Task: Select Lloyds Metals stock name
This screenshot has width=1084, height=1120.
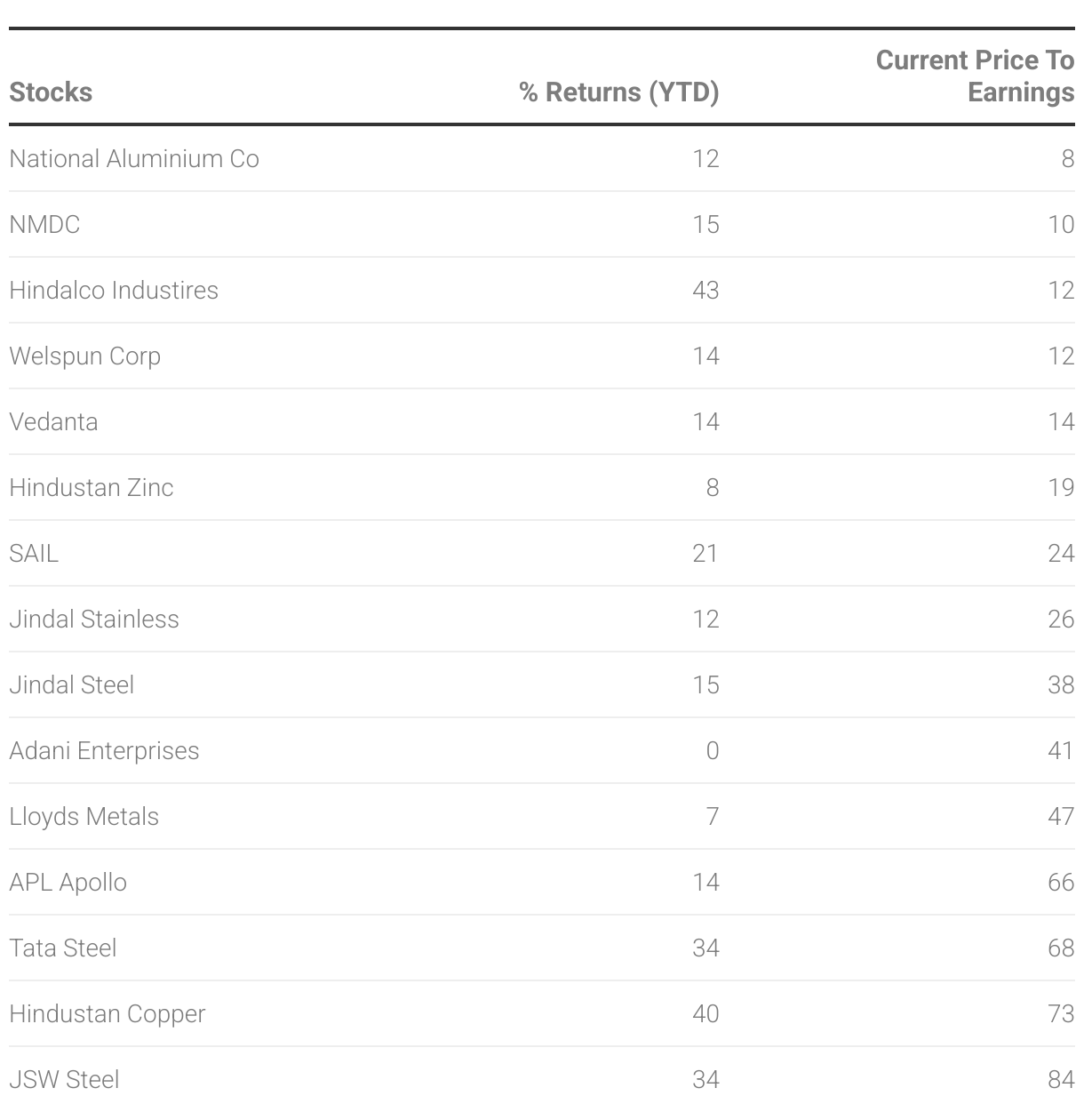Action: (x=84, y=817)
